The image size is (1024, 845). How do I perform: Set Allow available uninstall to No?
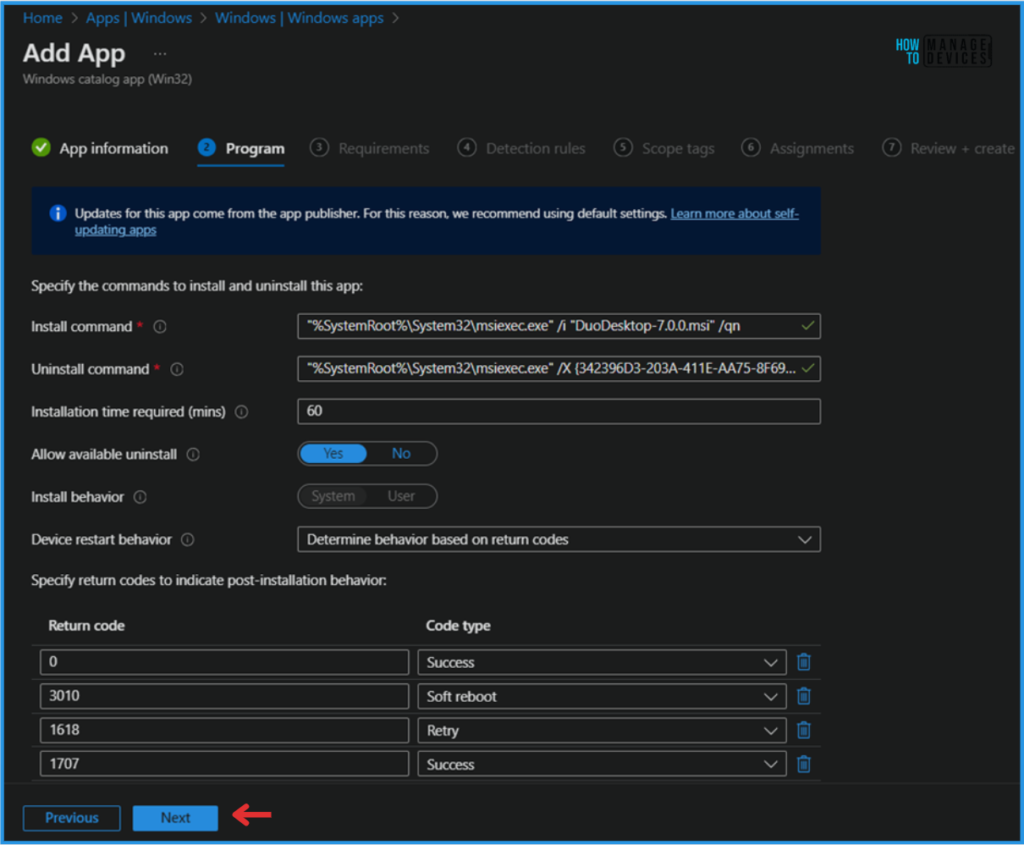click(401, 454)
